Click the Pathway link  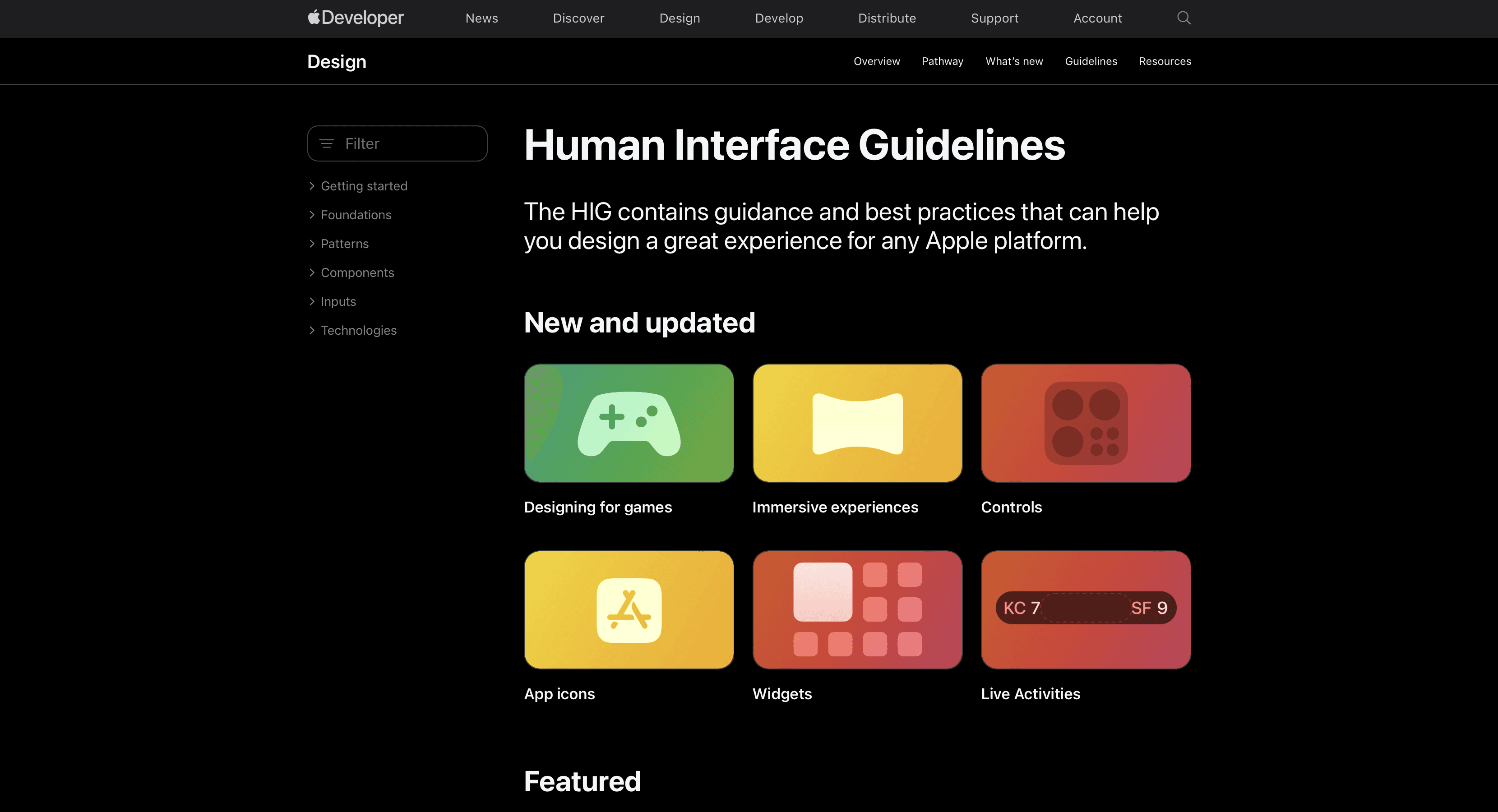pos(942,62)
